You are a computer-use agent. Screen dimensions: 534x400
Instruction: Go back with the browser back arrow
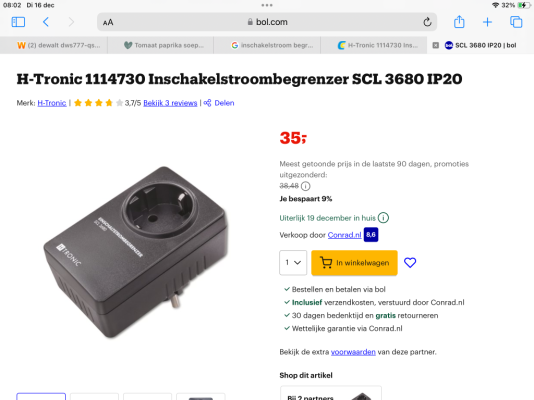[46, 22]
